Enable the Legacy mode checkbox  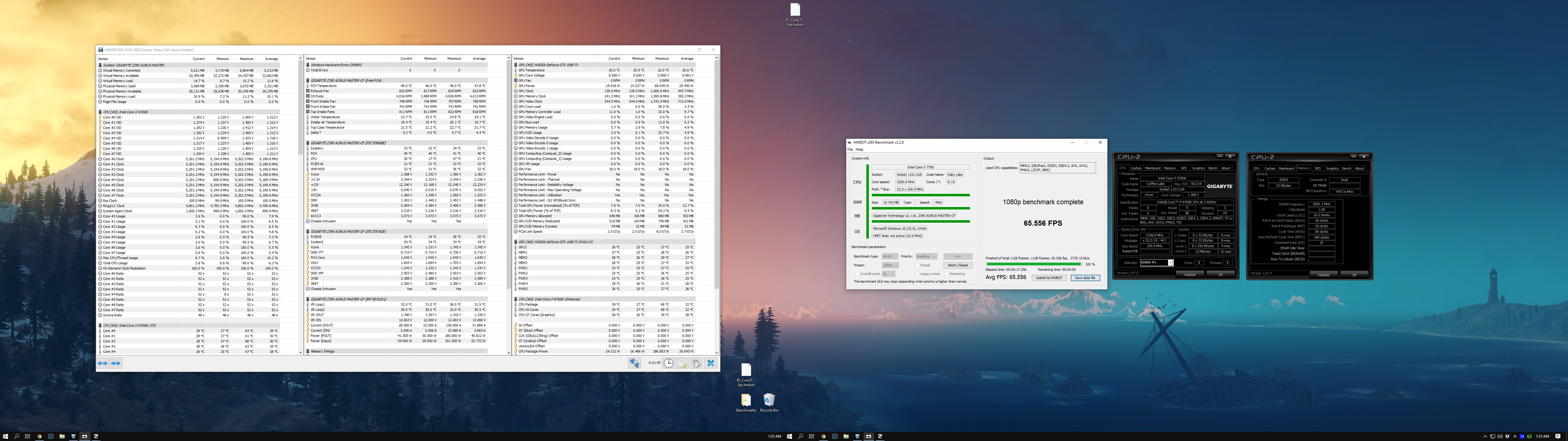(917, 274)
